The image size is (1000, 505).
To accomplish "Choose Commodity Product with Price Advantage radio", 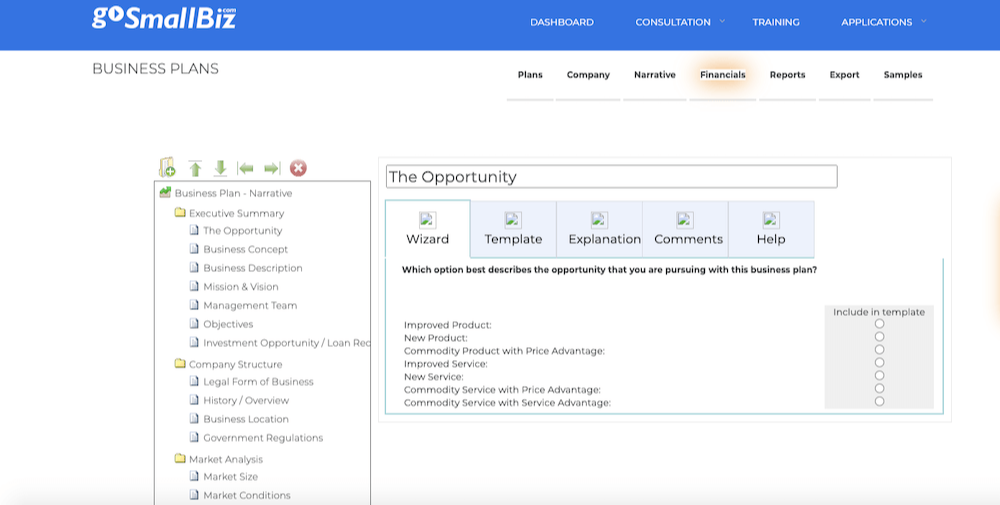I will [x=879, y=349].
